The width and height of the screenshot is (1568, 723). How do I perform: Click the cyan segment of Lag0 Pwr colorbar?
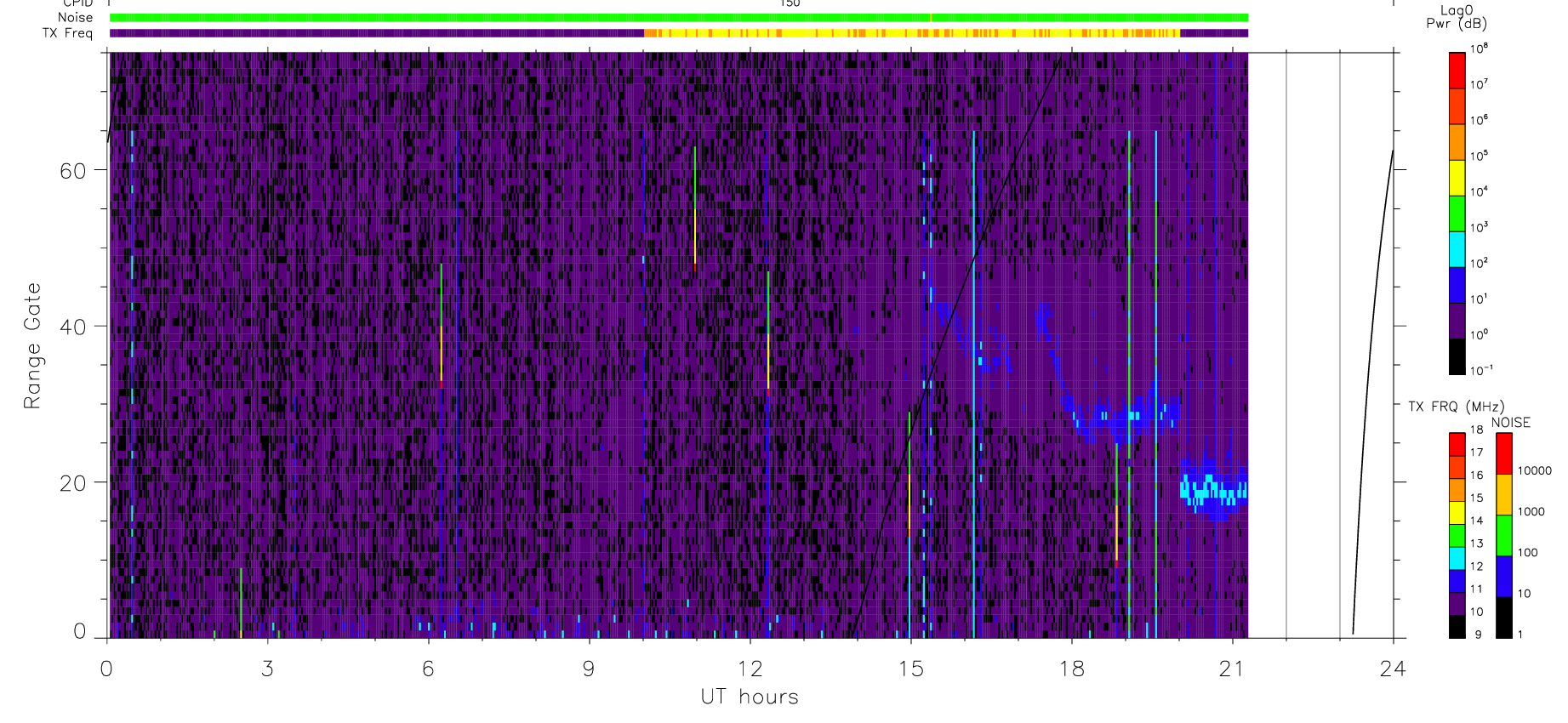(1457, 249)
